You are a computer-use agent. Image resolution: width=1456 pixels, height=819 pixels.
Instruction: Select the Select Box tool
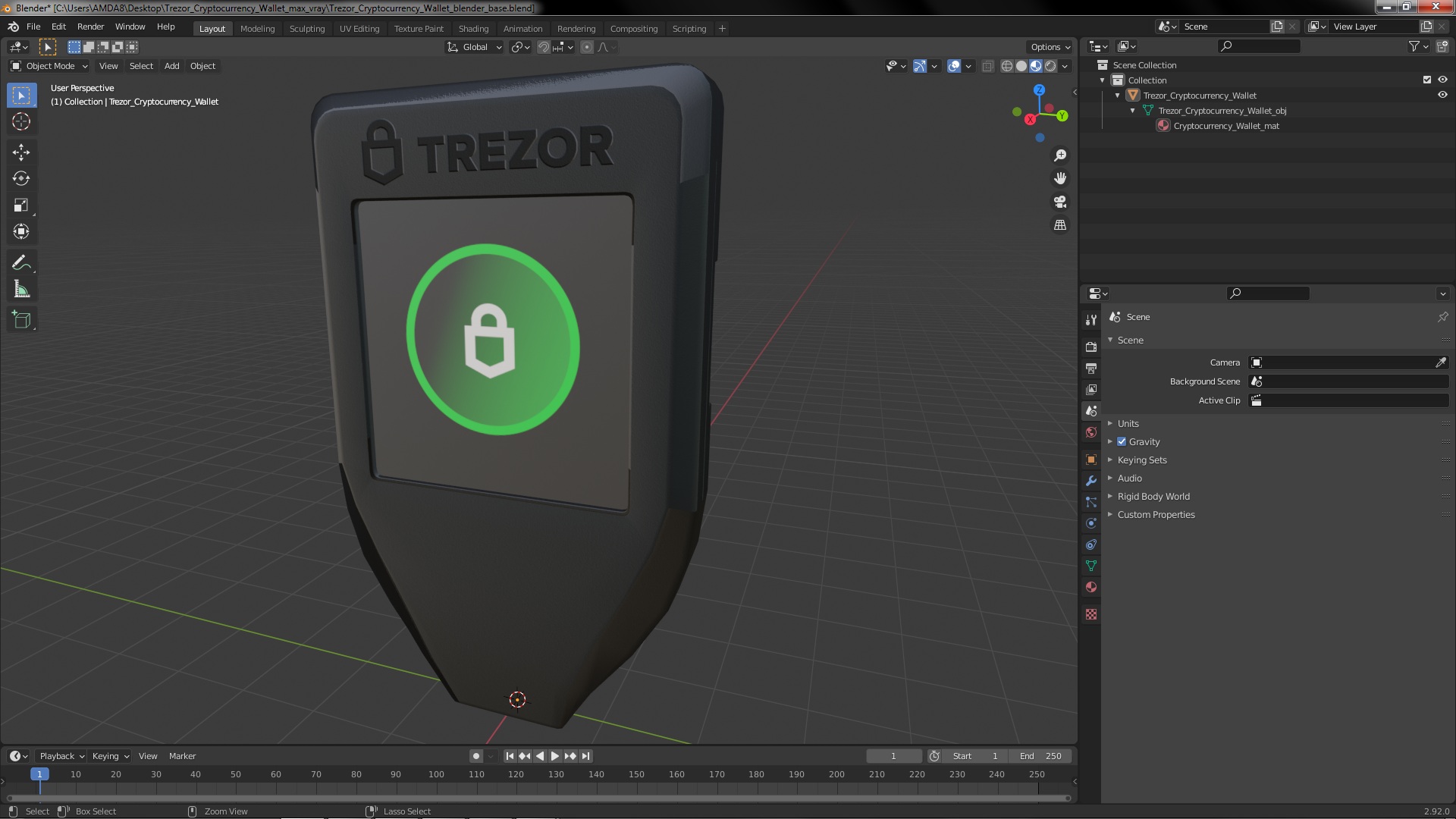[x=21, y=96]
